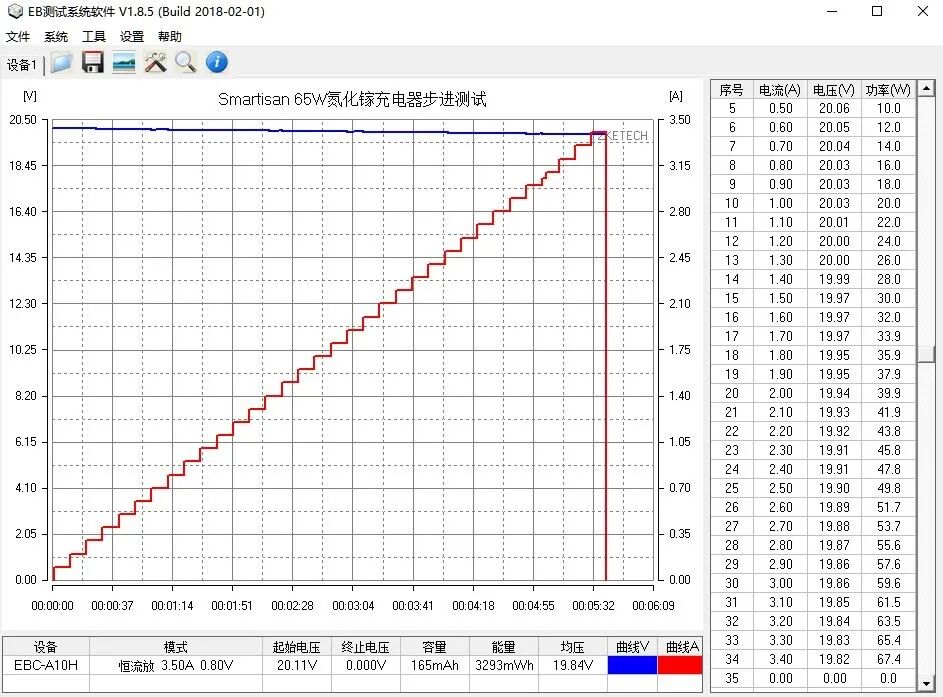This screenshot has height=697, width=943.
Task: Click current 1.50 in row 15
Action: click(x=781, y=298)
